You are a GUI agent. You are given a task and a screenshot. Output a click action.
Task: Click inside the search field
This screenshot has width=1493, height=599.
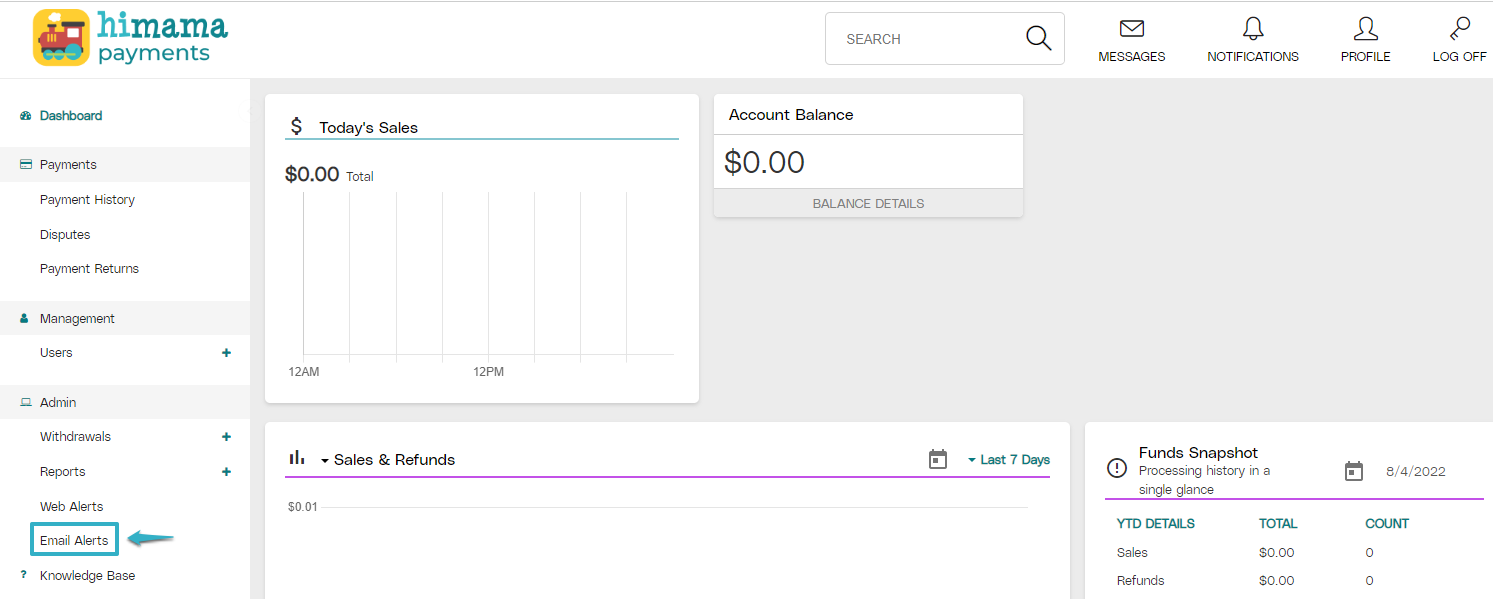point(920,38)
